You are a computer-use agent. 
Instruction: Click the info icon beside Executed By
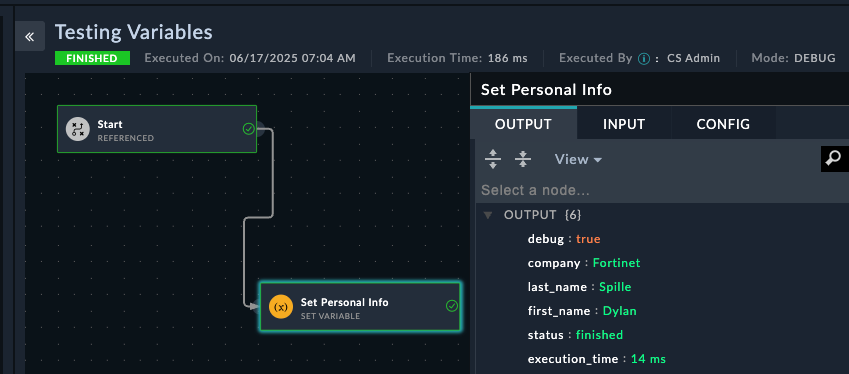click(x=643, y=58)
